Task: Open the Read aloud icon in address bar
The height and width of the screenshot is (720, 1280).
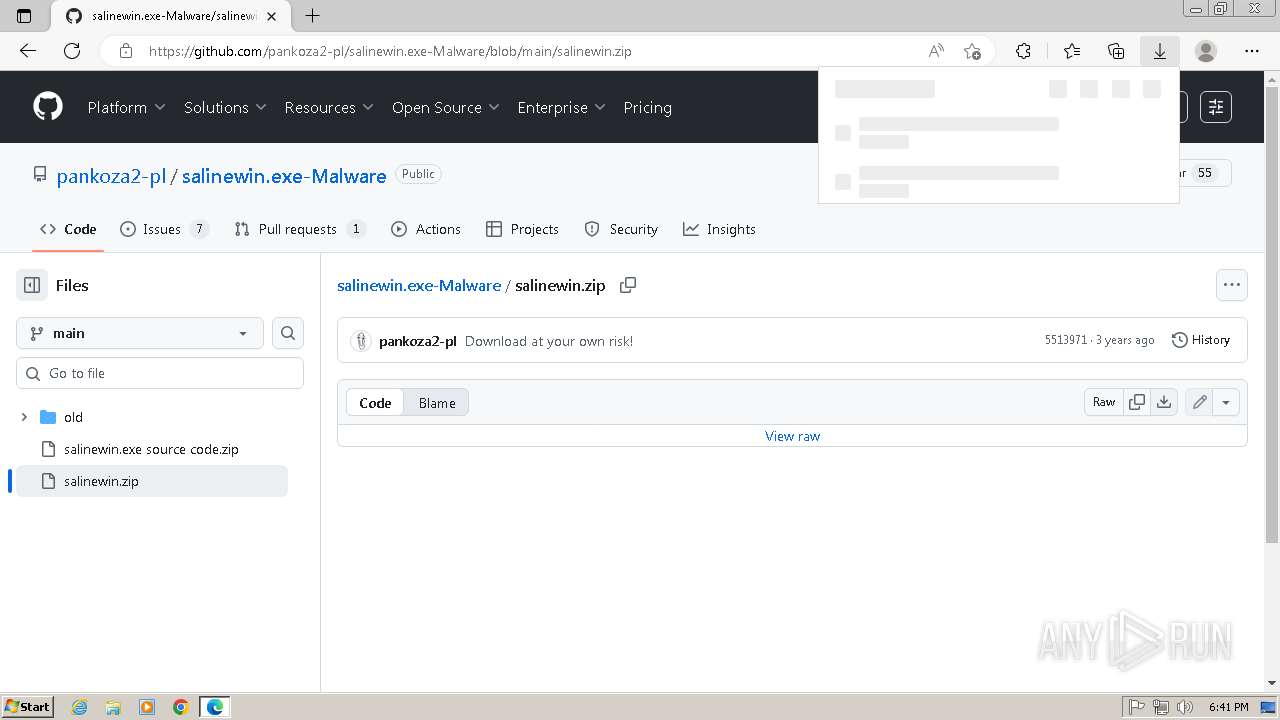Action: (x=936, y=51)
